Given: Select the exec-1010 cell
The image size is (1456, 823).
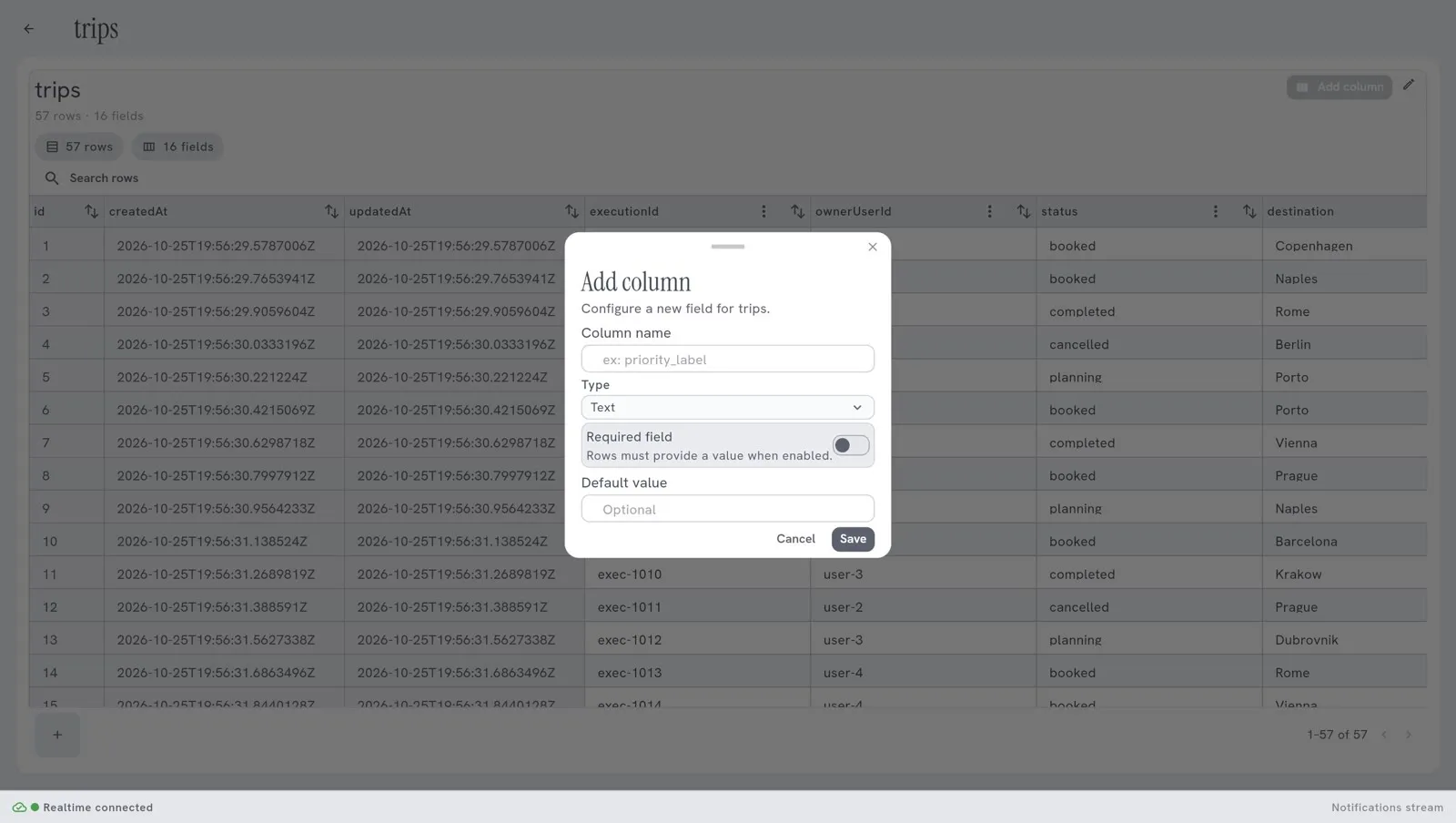Looking at the screenshot, I should (x=697, y=574).
